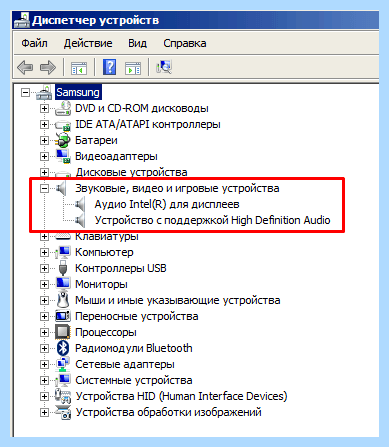The image size is (389, 447).
Task: Click the Системные устройства icon
Action: click(63, 380)
